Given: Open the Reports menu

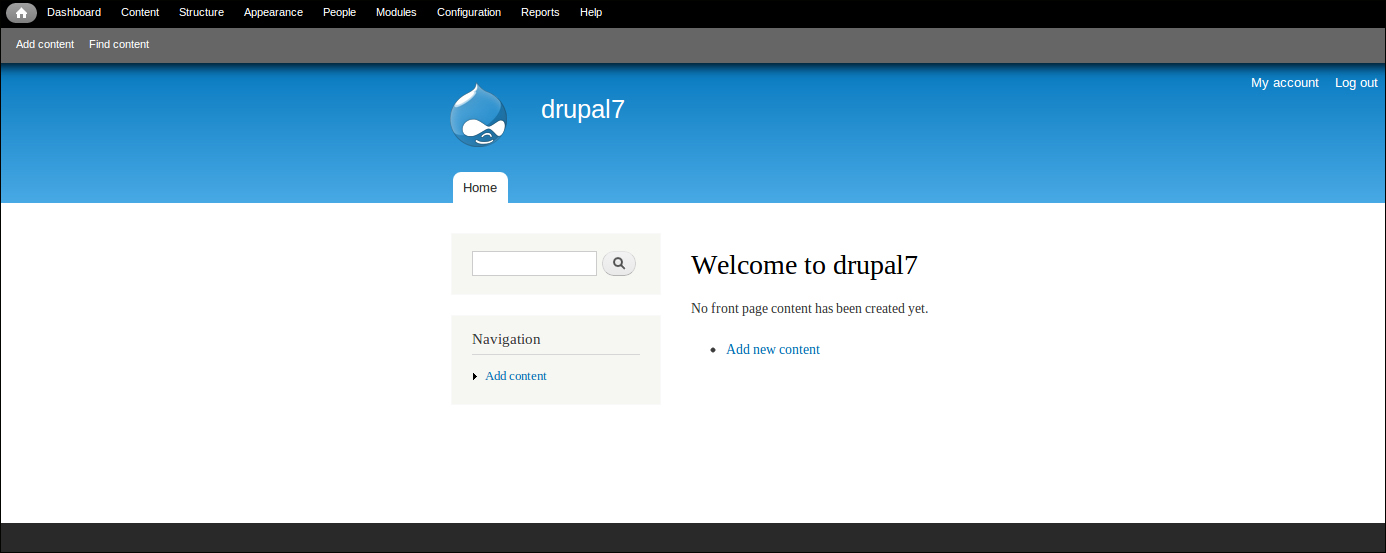Looking at the screenshot, I should click(540, 12).
